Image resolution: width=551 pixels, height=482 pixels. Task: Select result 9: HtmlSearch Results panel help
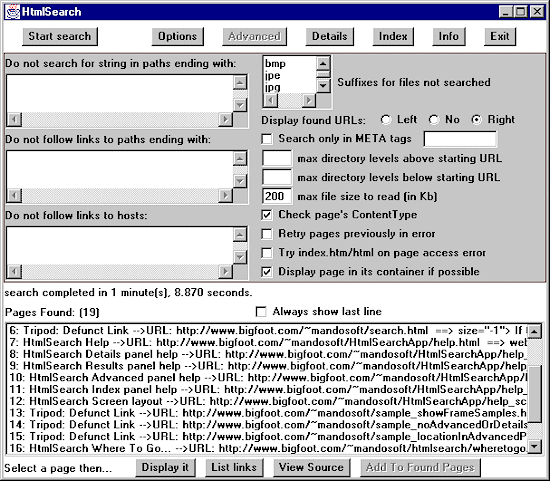(x=267, y=366)
